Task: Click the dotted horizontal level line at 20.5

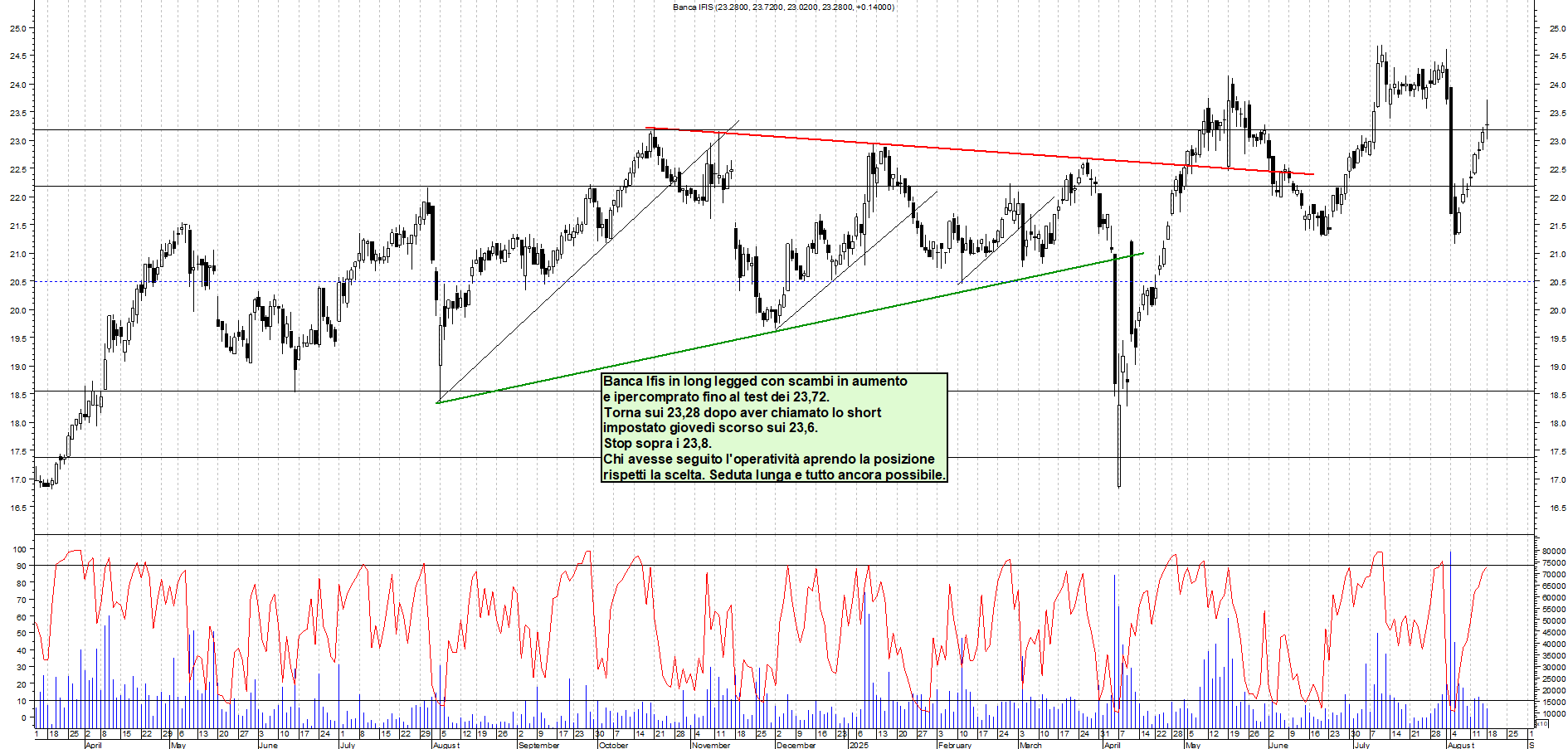Action: (x=784, y=282)
